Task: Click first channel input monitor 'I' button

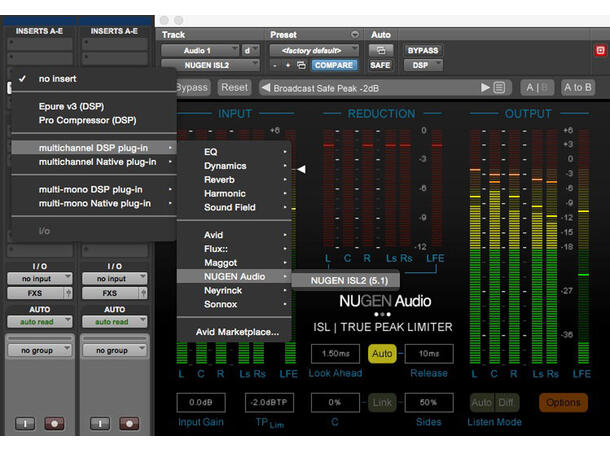Action: (x=25, y=423)
